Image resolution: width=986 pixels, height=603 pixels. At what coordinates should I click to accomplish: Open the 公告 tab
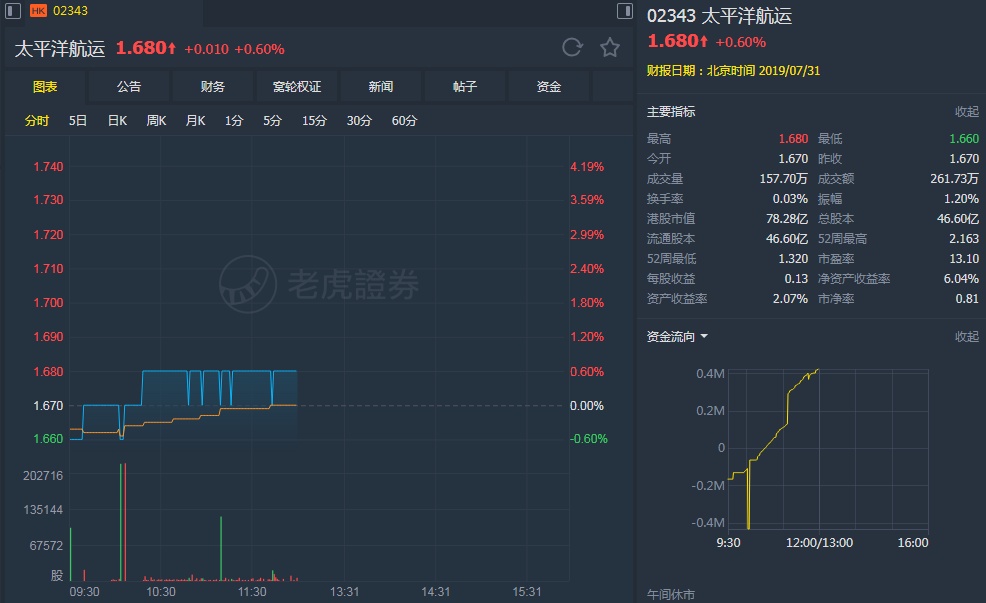click(129, 87)
